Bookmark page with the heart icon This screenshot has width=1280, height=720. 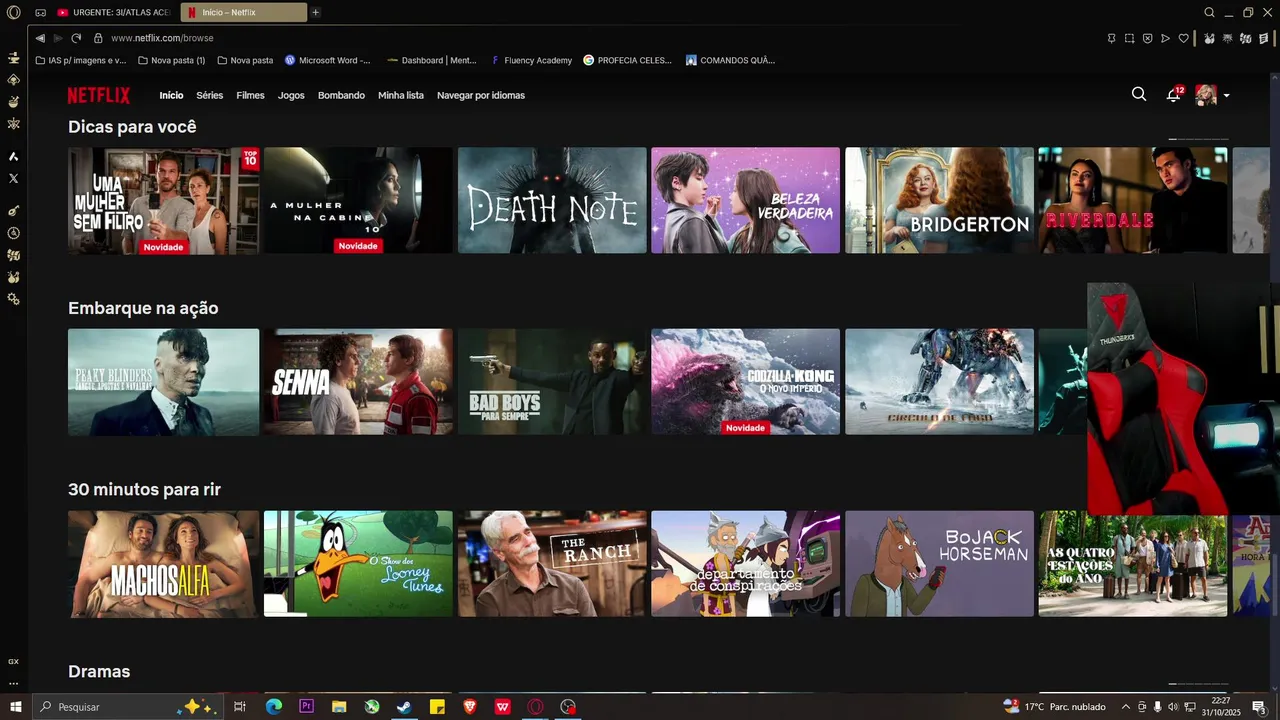[1183, 38]
